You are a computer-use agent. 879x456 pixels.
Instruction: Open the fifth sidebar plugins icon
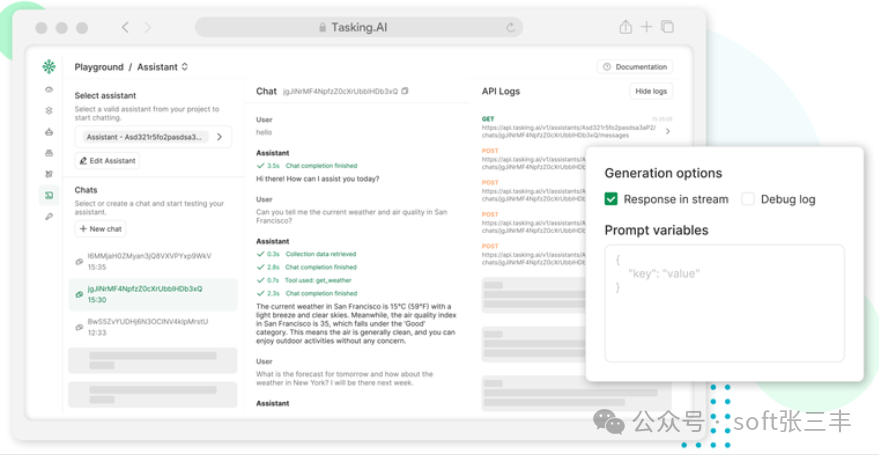pos(49,174)
